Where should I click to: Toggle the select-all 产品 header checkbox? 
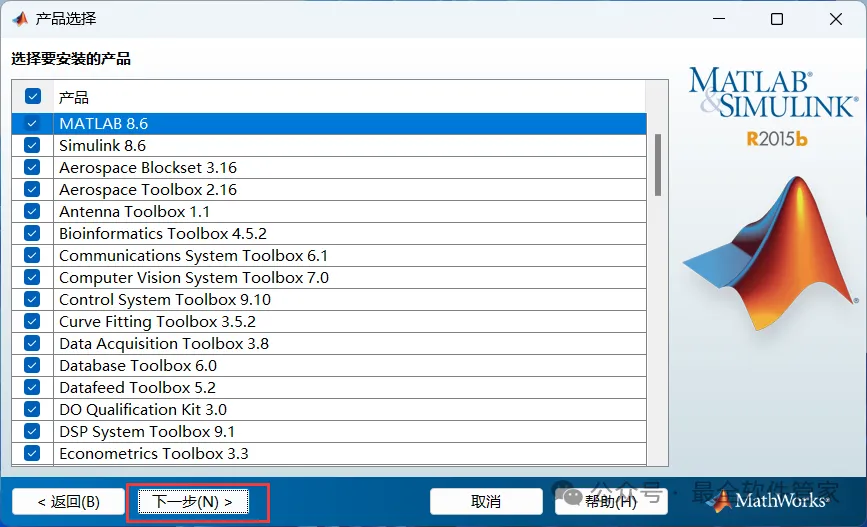click(x=33, y=96)
